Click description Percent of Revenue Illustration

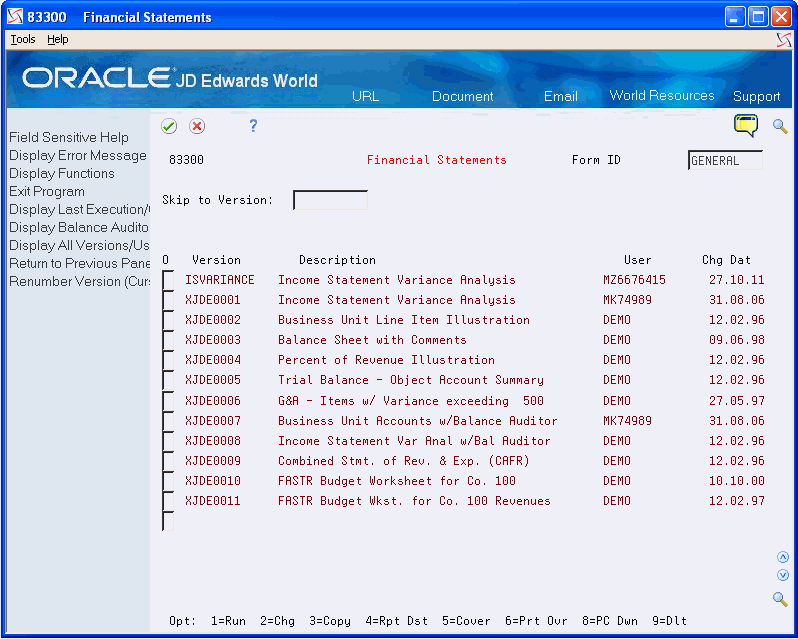pyautogui.click(x=386, y=360)
